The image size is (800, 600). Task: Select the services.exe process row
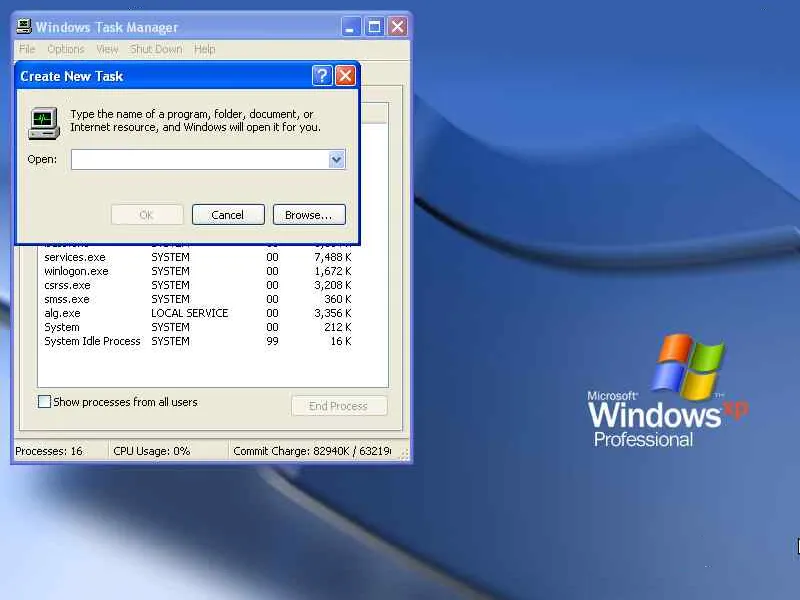[x=197, y=257]
